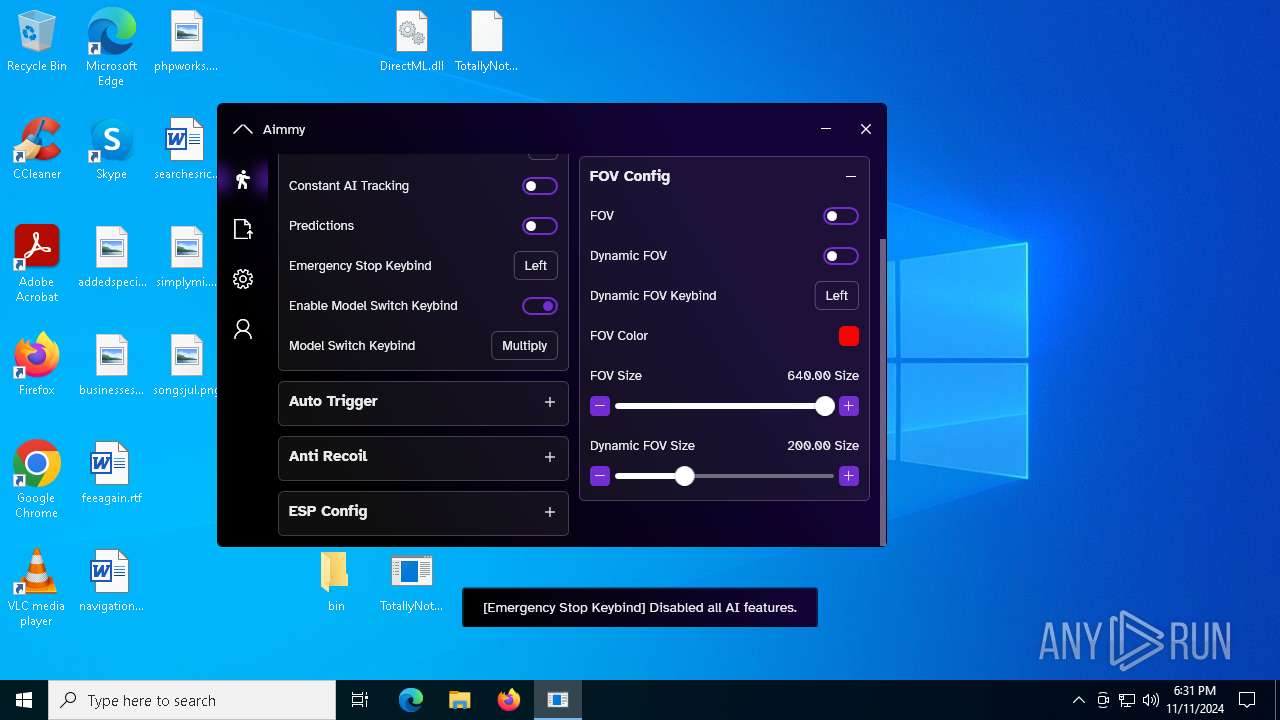Select the bin folder on desktop
This screenshot has width=1280, height=720.
[336, 582]
